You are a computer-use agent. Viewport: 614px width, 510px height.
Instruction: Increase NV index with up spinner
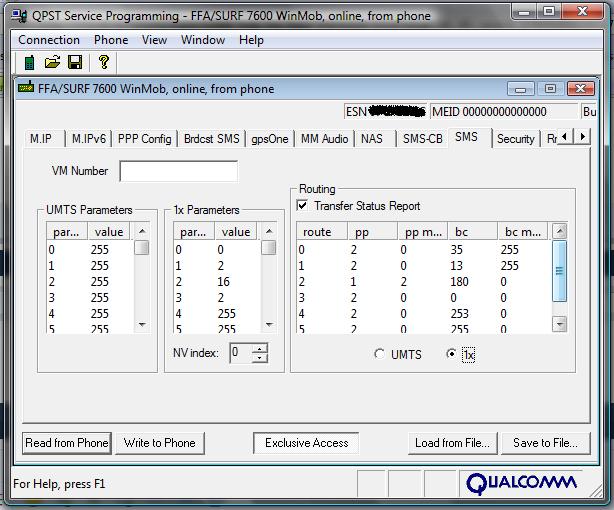260,348
